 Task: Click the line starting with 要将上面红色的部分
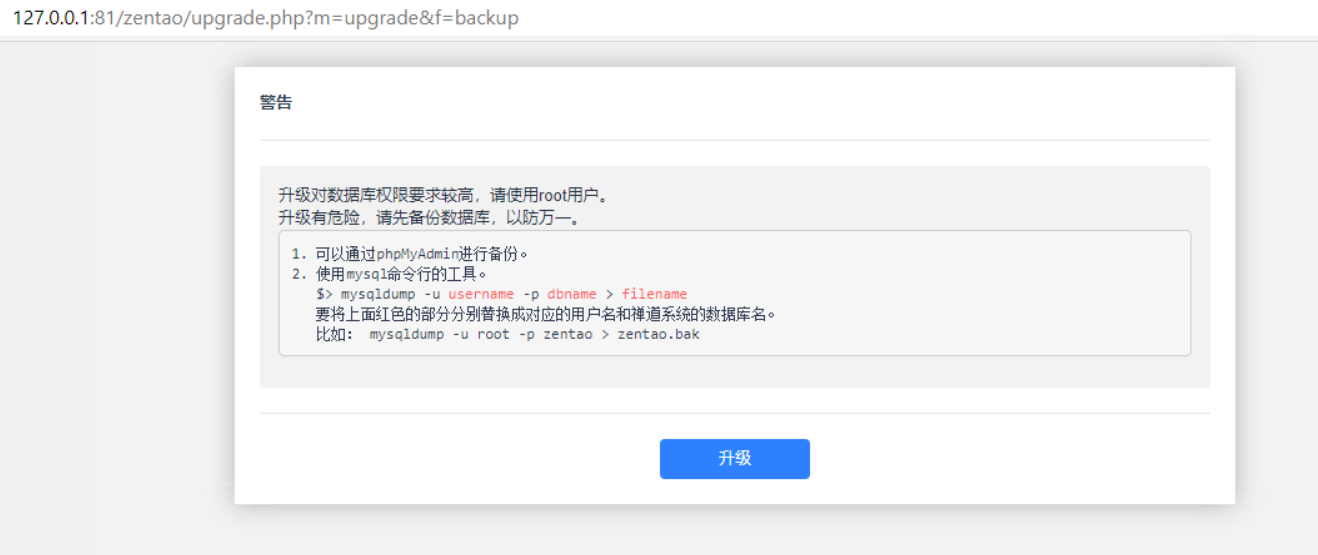click(545, 314)
